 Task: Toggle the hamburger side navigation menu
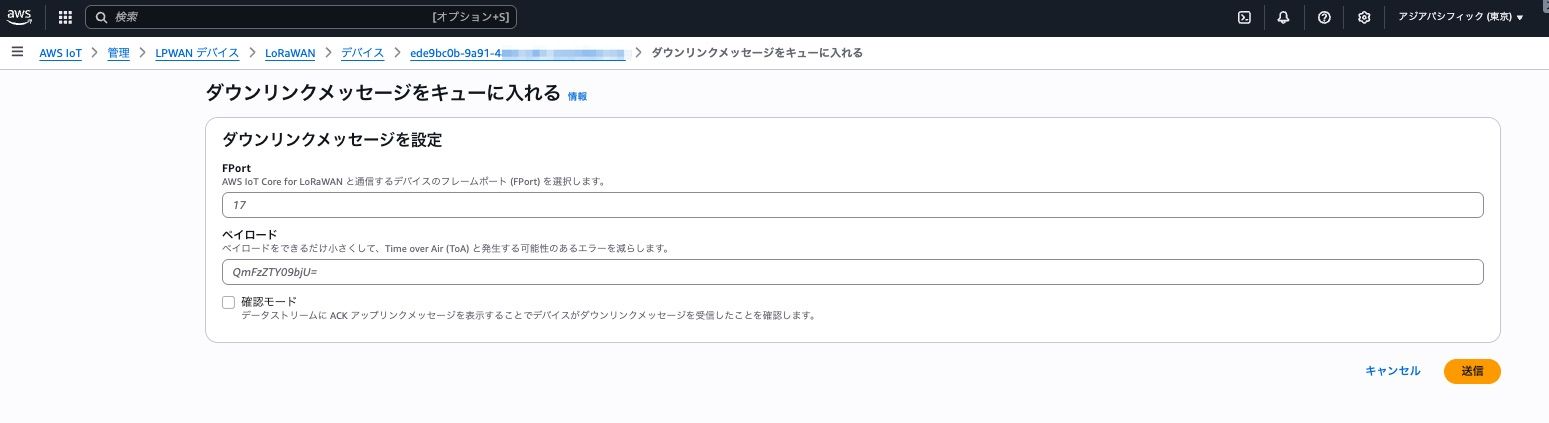17,52
